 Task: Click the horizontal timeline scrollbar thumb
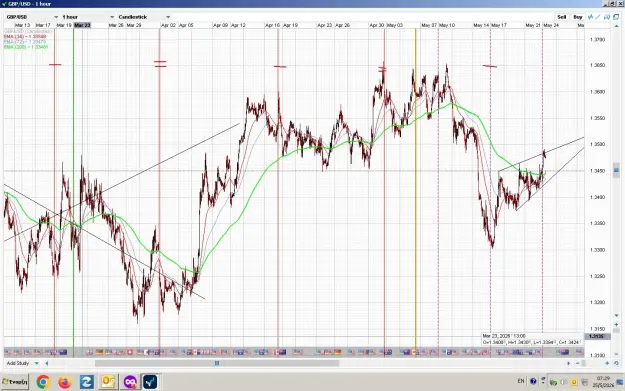tap(217, 363)
